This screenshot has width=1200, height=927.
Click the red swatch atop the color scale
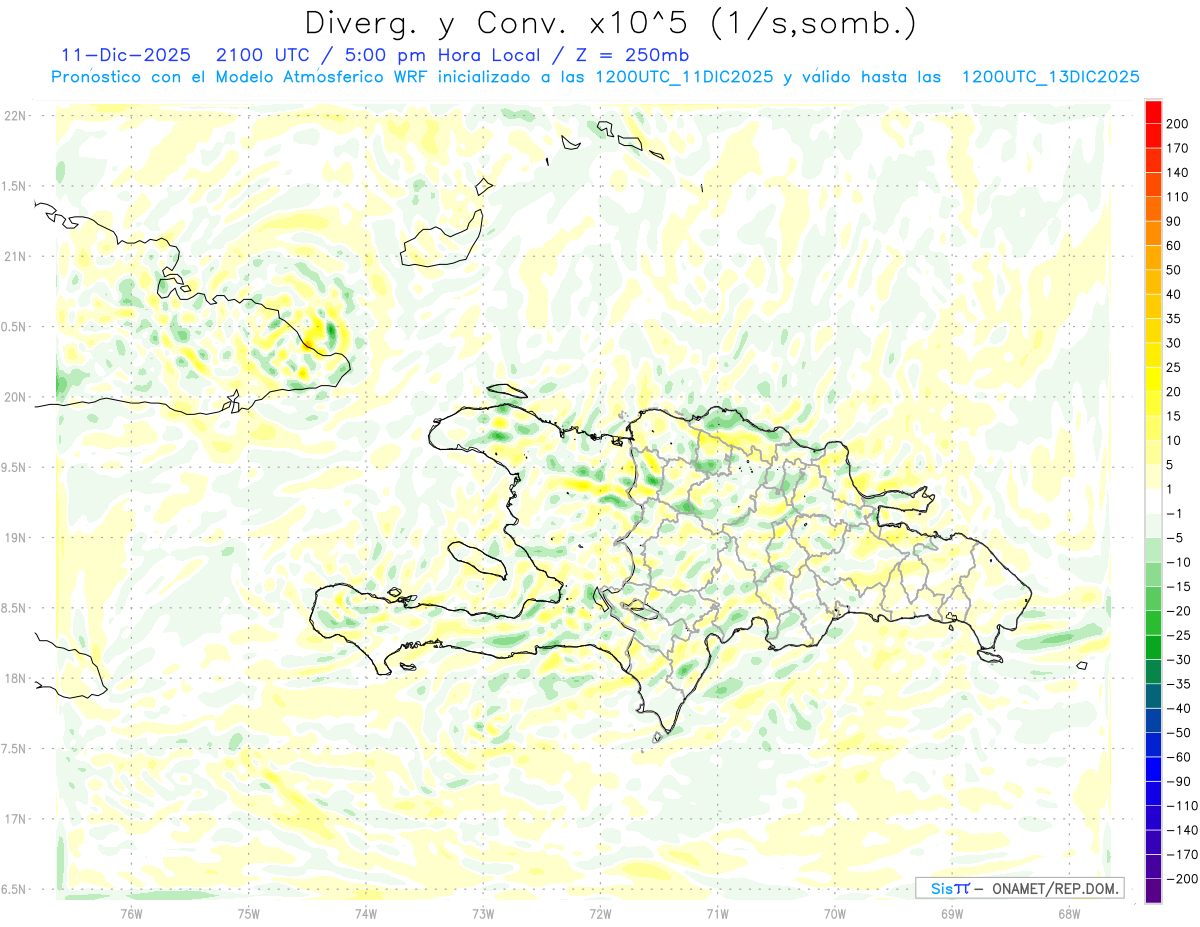pos(1154,111)
